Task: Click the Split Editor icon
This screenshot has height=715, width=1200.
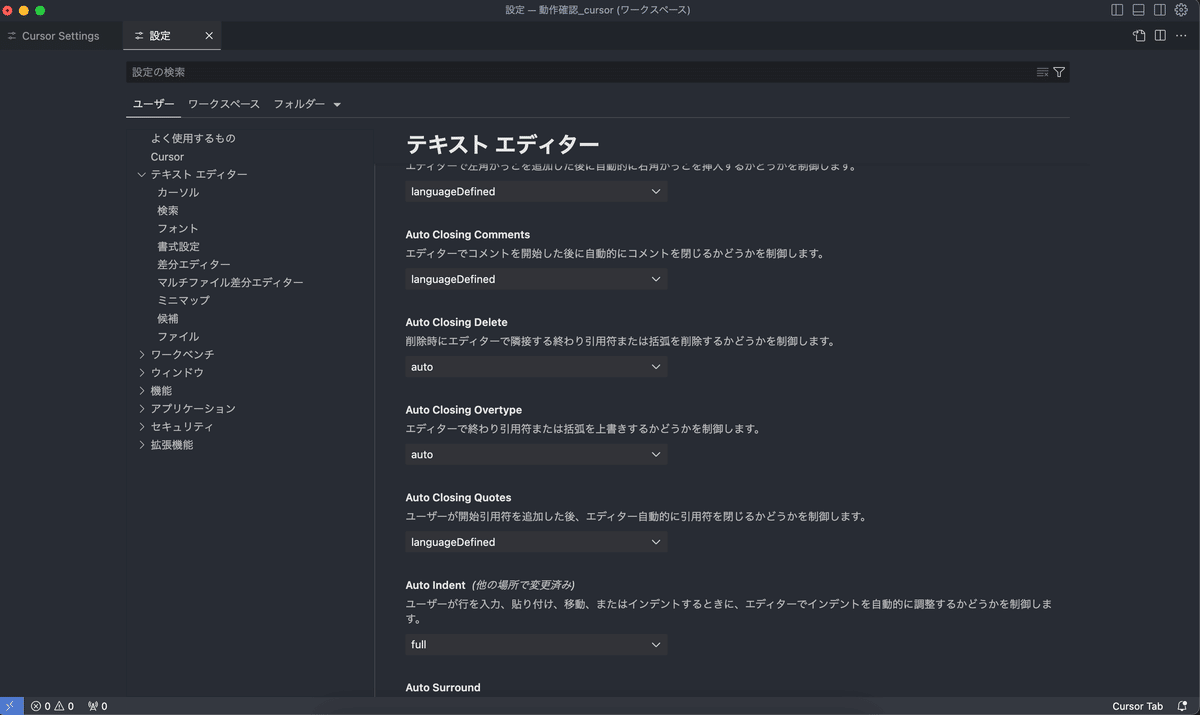Action: click(x=1162, y=35)
